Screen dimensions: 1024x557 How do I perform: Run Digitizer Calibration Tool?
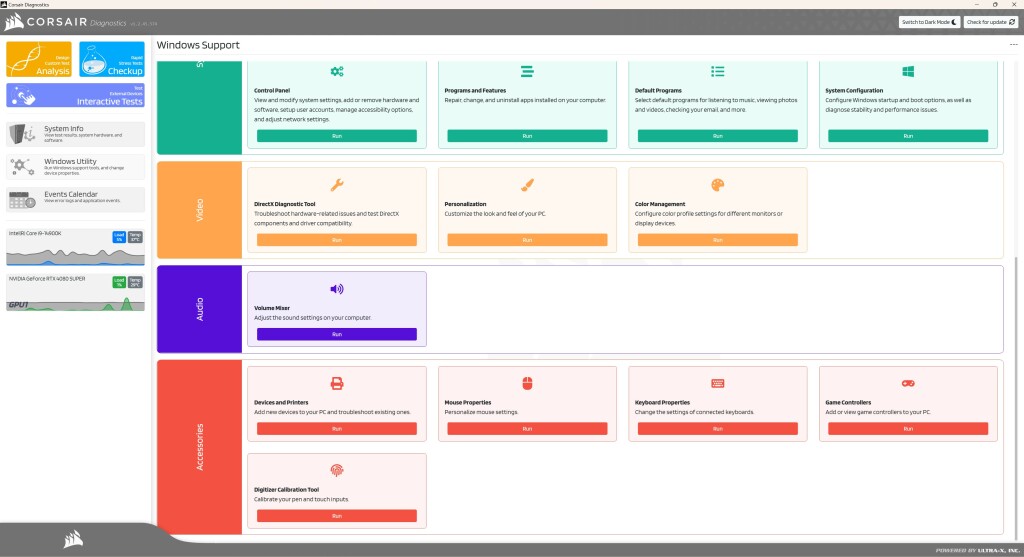[337, 516]
